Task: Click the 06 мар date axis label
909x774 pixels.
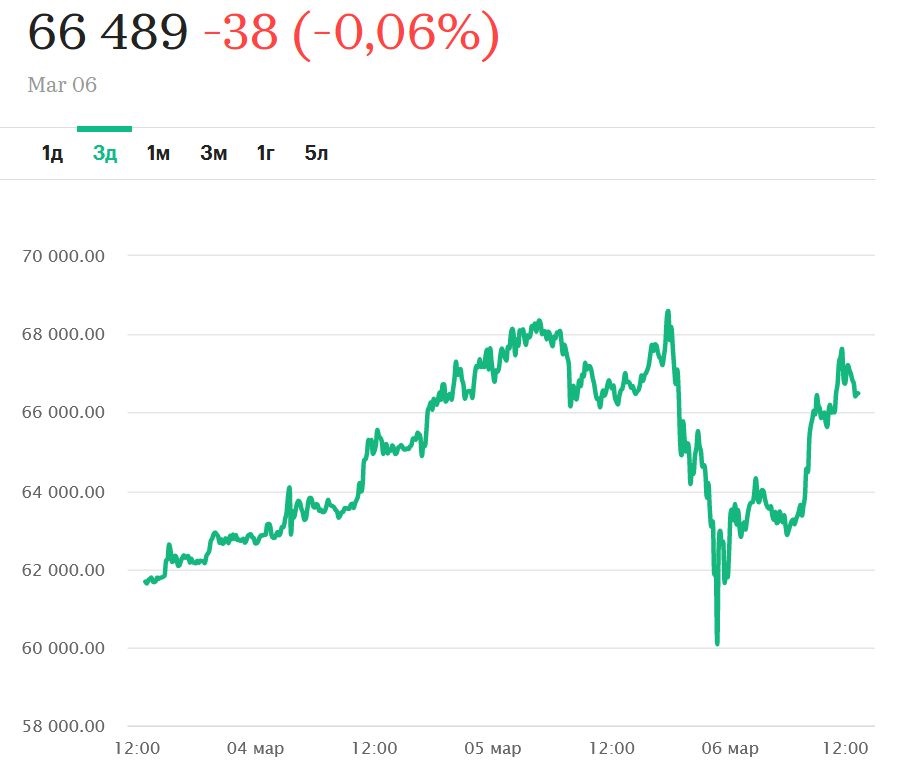Action: pos(730,749)
